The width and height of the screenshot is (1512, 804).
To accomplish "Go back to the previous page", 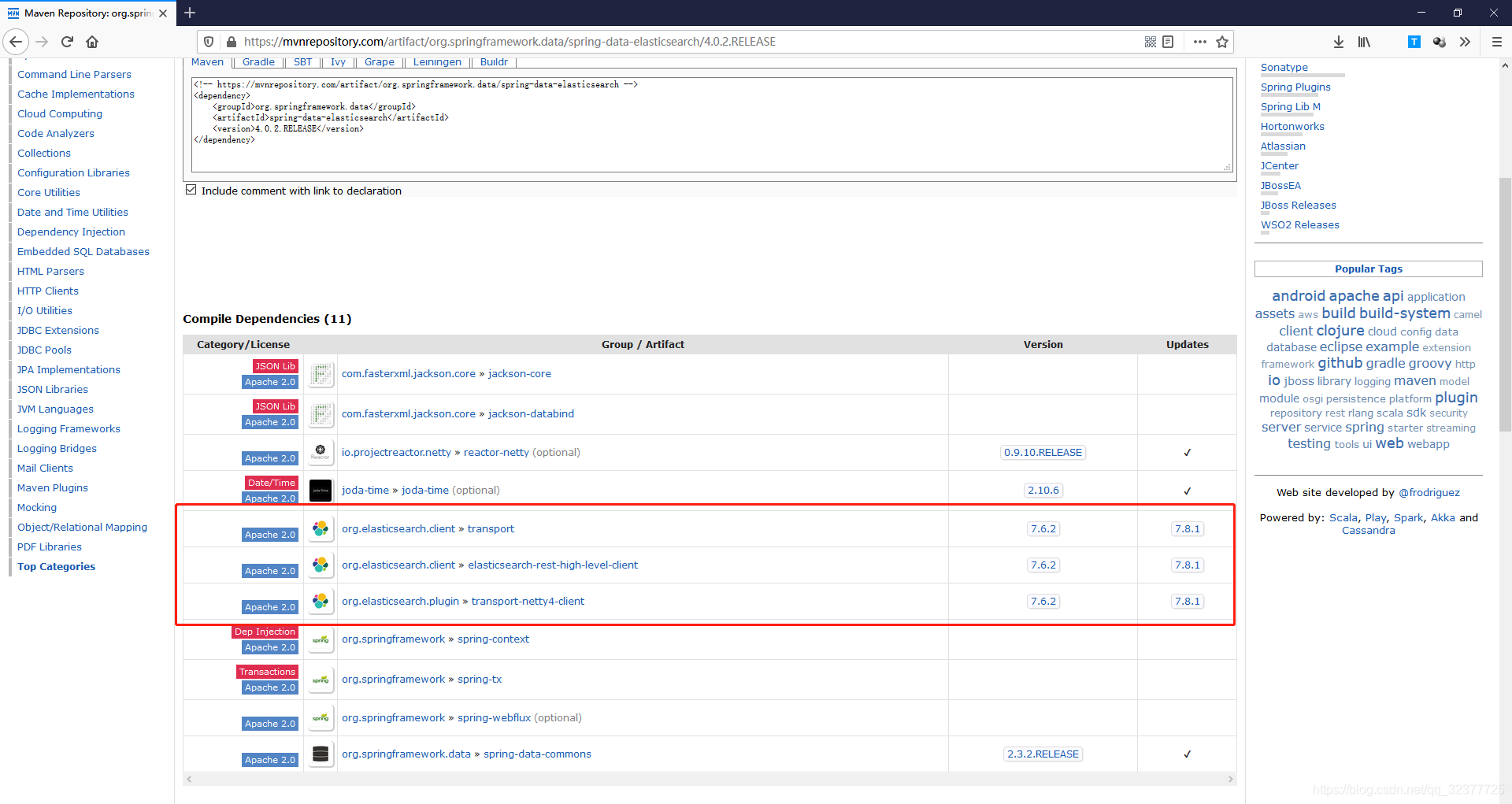I will [x=16, y=42].
